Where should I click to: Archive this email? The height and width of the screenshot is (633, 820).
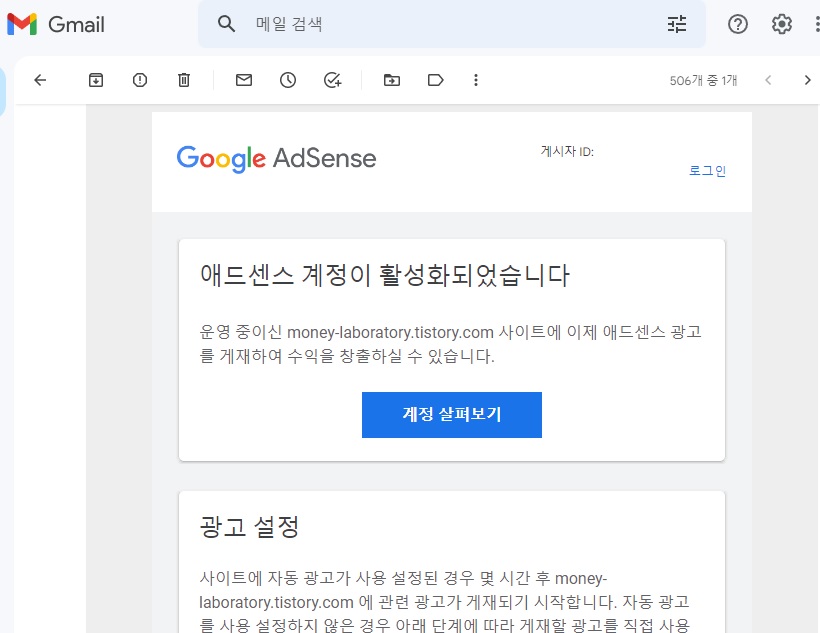pos(96,80)
